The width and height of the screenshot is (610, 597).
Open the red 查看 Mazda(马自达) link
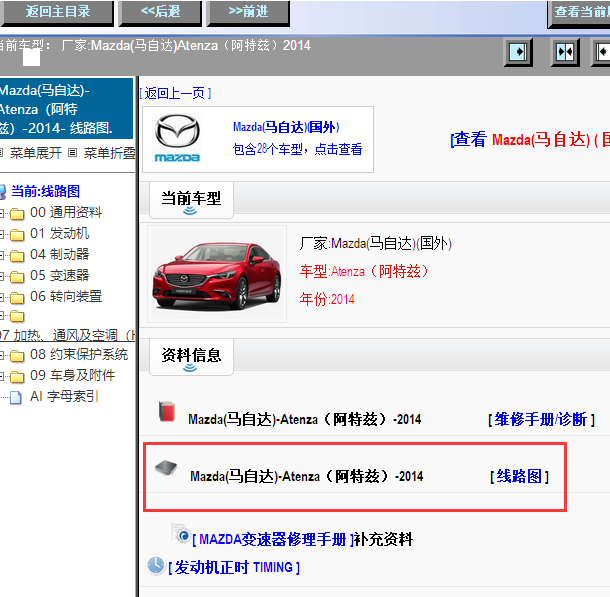pos(529,139)
